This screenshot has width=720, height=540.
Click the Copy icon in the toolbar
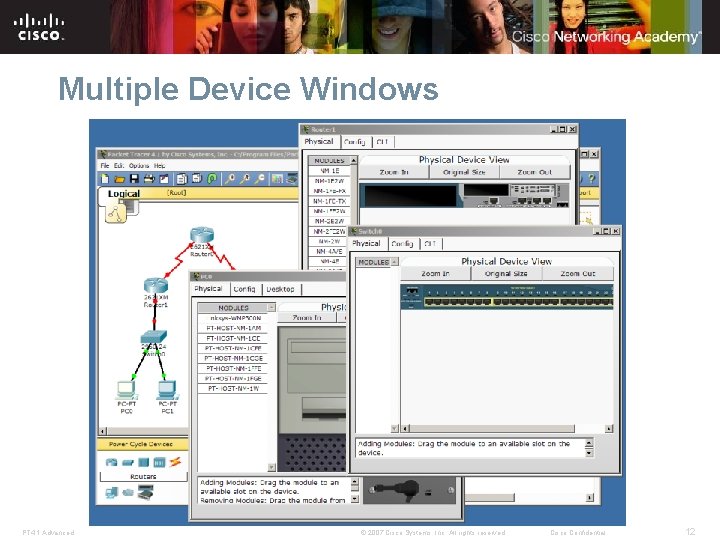(x=182, y=179)
